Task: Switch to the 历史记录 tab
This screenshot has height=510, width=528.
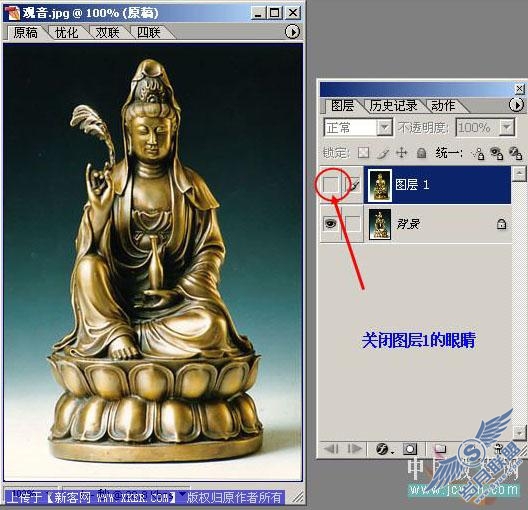Action: (x=393, y=105)
